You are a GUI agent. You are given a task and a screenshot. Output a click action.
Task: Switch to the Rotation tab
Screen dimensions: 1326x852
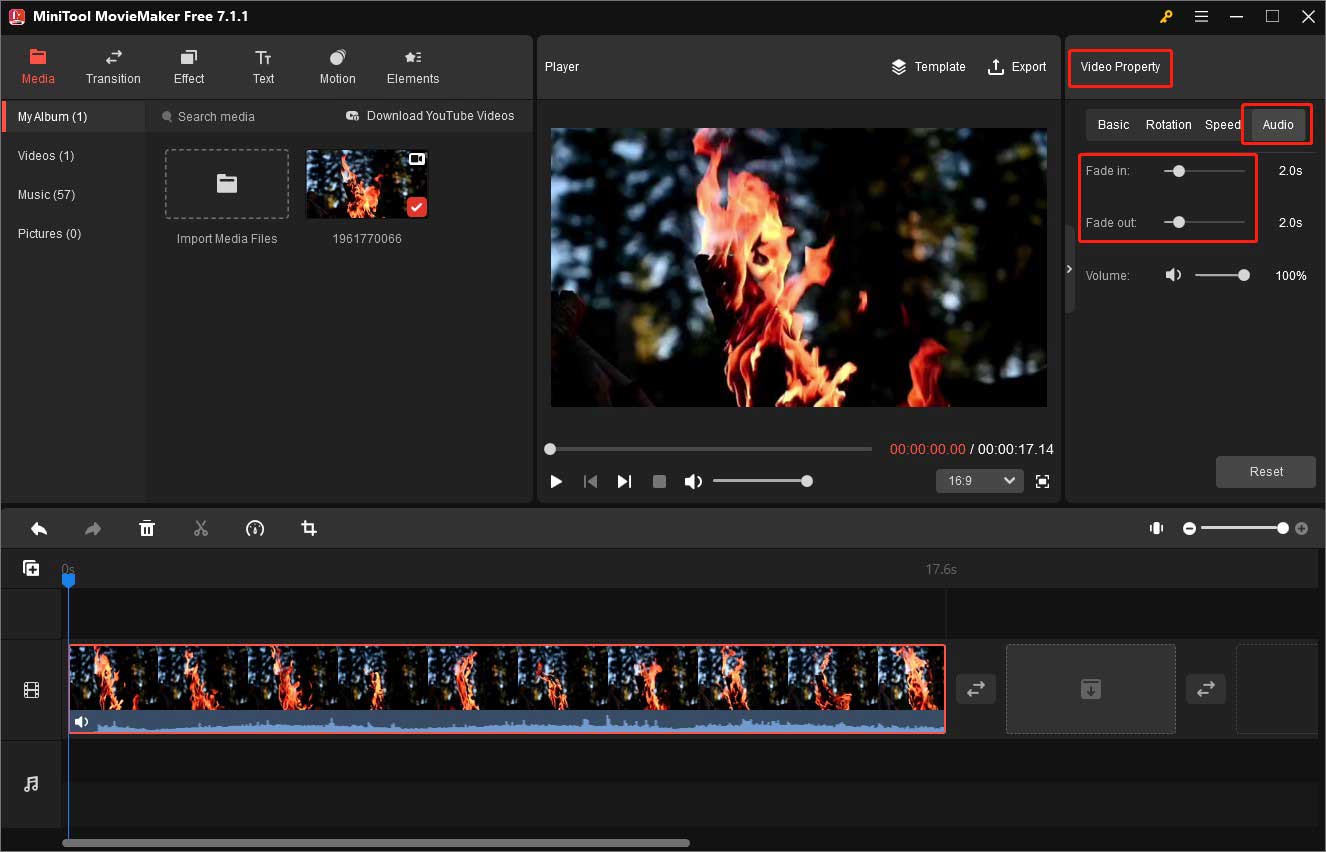(1168, 125)
